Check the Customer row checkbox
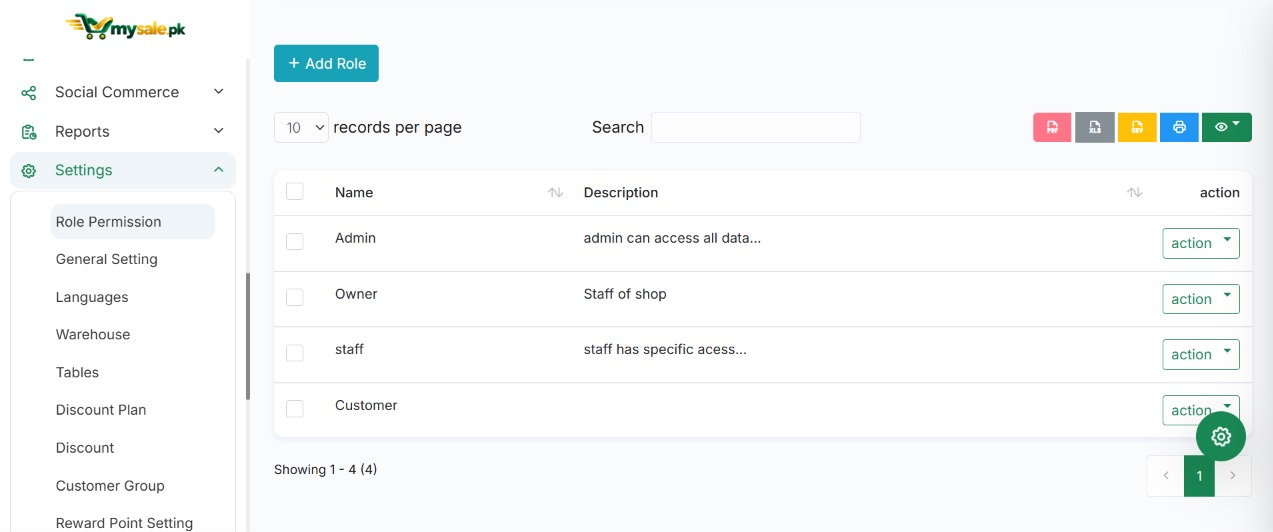The width and height of the screenshot is (1273, 532). click(294, 408)
